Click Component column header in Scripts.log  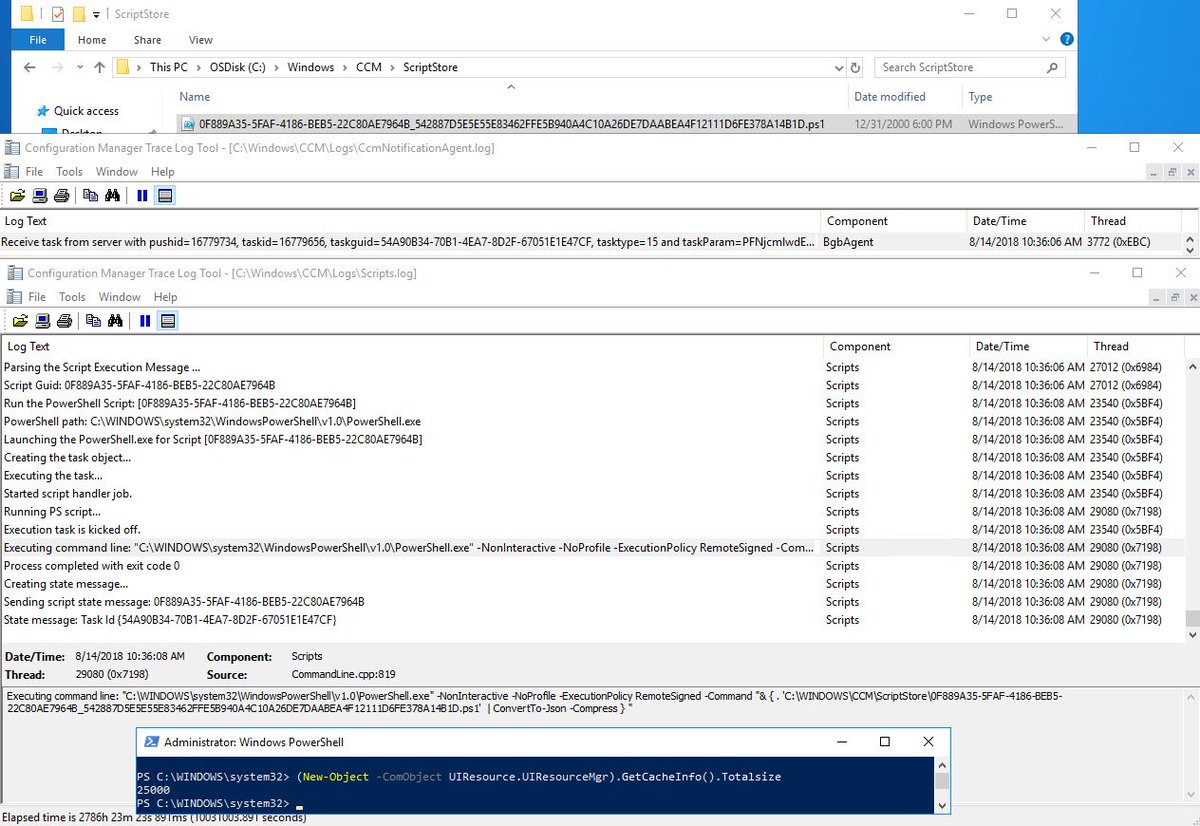point(860,346)
